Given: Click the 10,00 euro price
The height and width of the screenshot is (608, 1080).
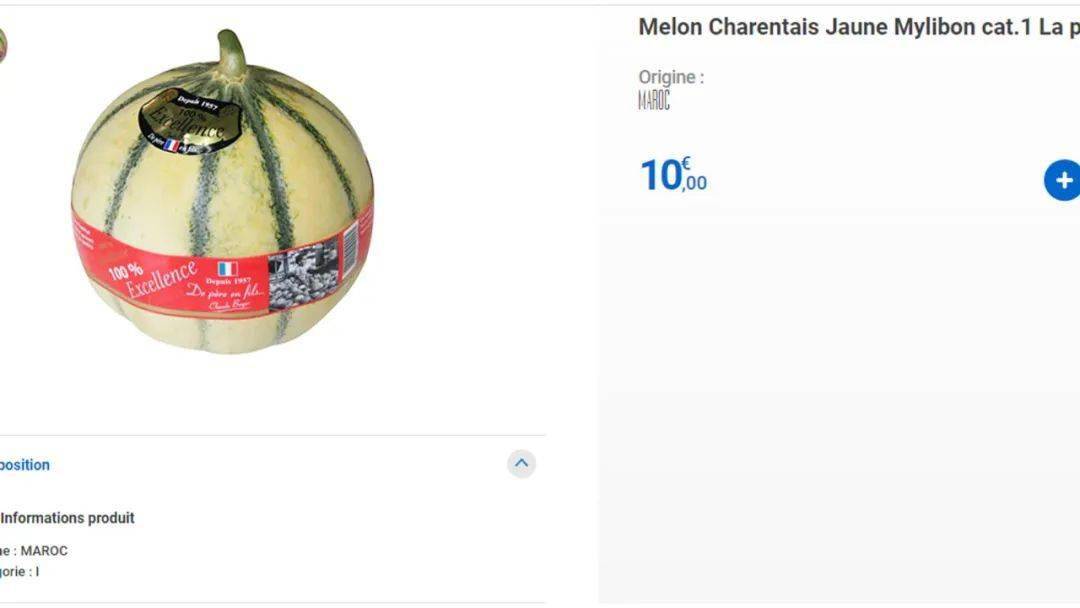Looking at the screenshot, I should [x=673, y=175].
